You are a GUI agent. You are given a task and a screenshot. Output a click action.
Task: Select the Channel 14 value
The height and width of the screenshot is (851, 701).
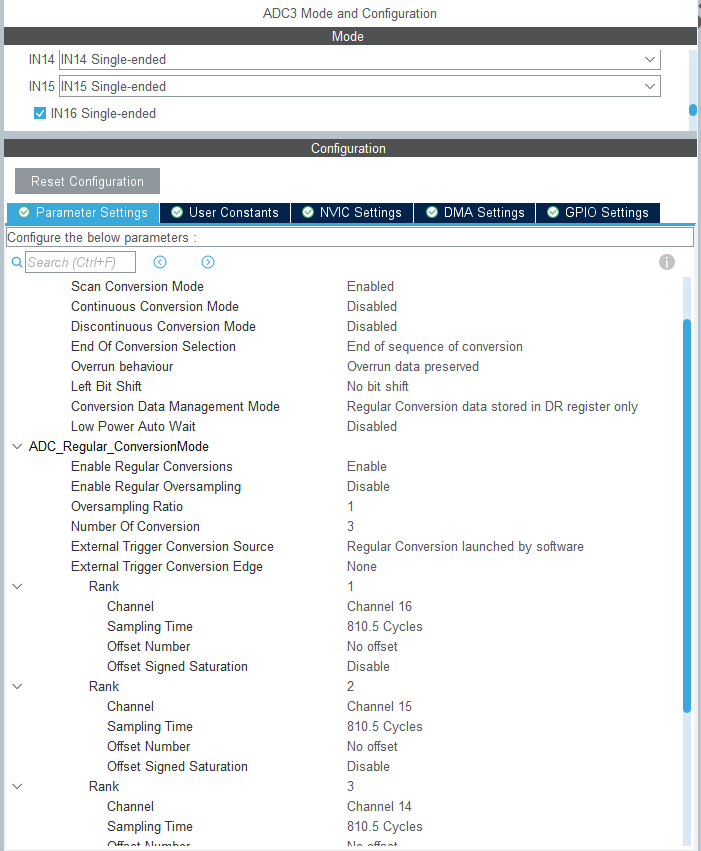pos(380,806)
